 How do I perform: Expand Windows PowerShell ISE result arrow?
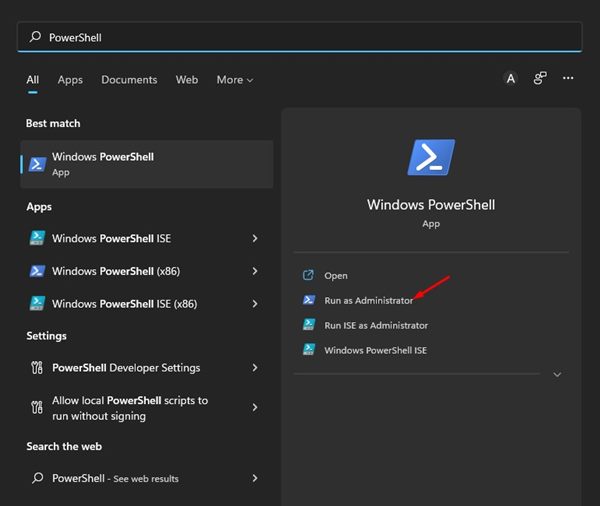(x=255, y=239)
